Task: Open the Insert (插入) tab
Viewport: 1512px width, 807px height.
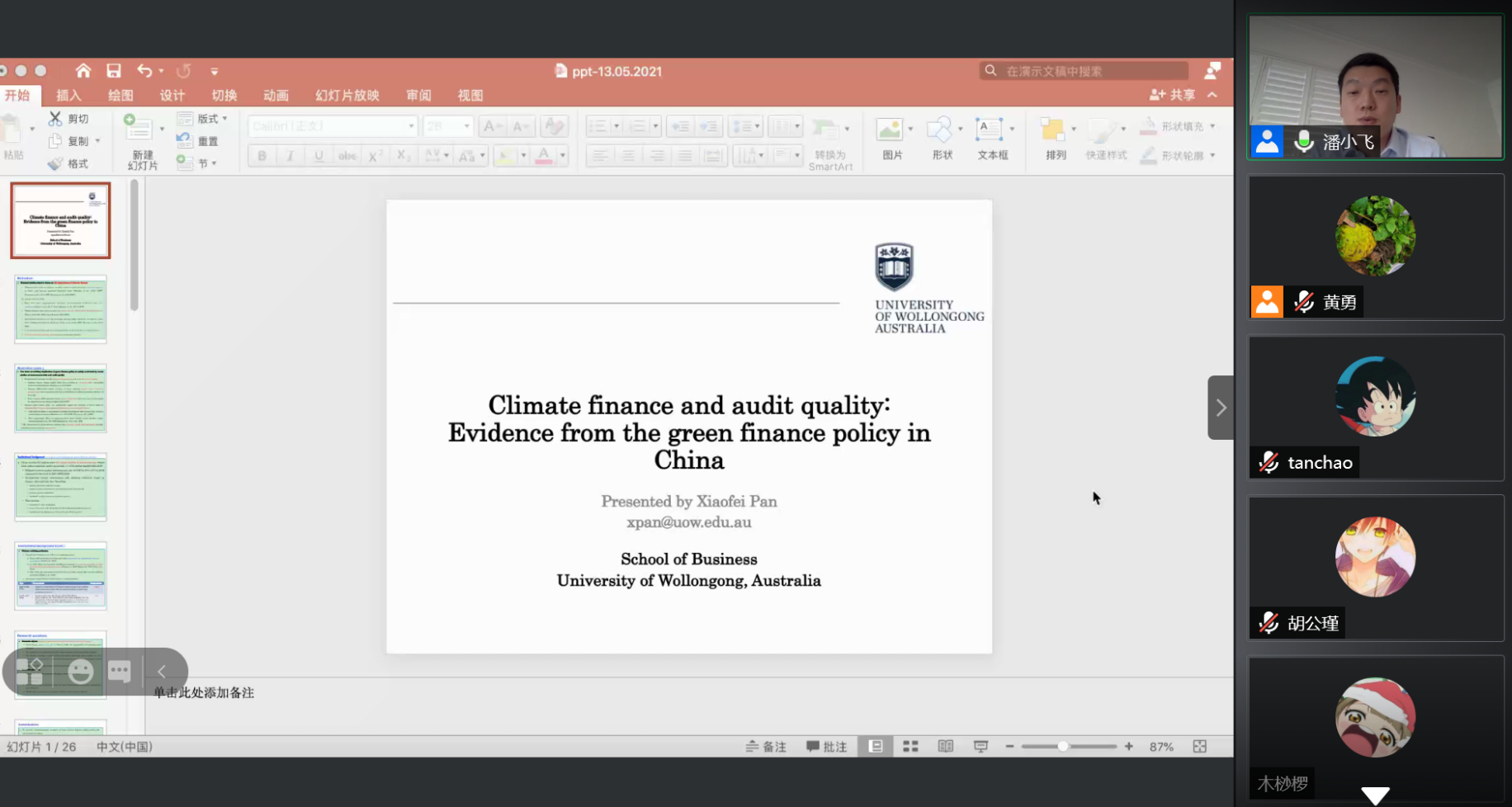Action: point(69,95)
